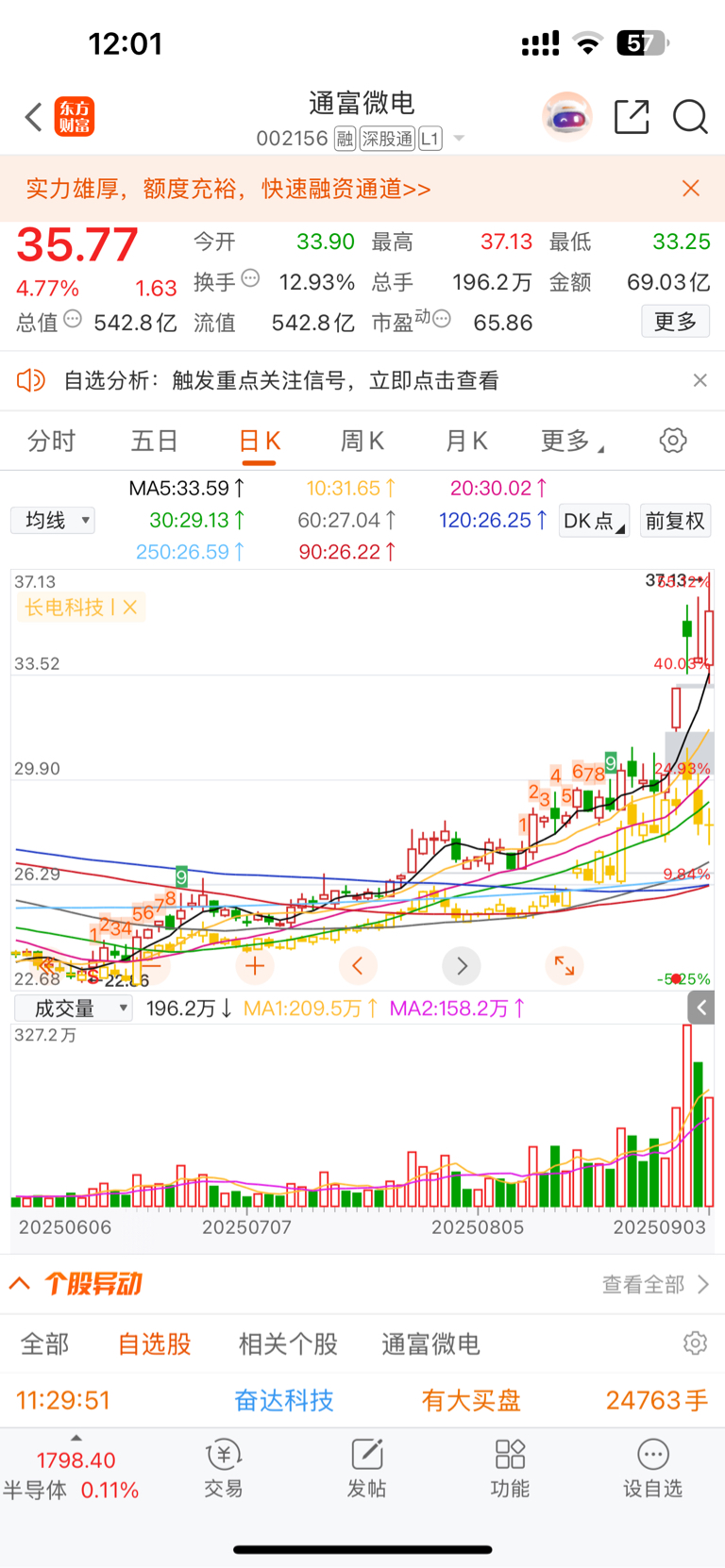Viewport: 725px width, 1568px height.
Task: Remove the 长电科技 comparison tag
Action: (x=130, y=608)
